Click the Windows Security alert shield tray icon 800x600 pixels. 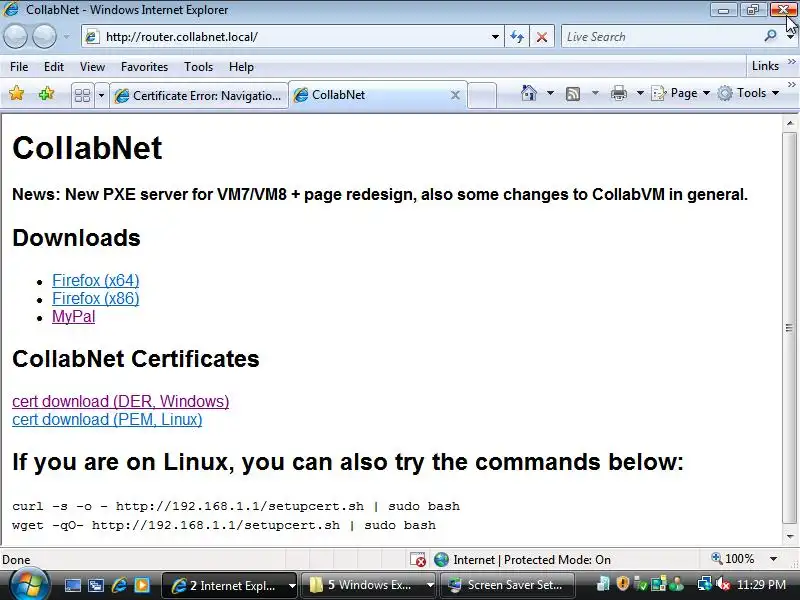[622, 584]
